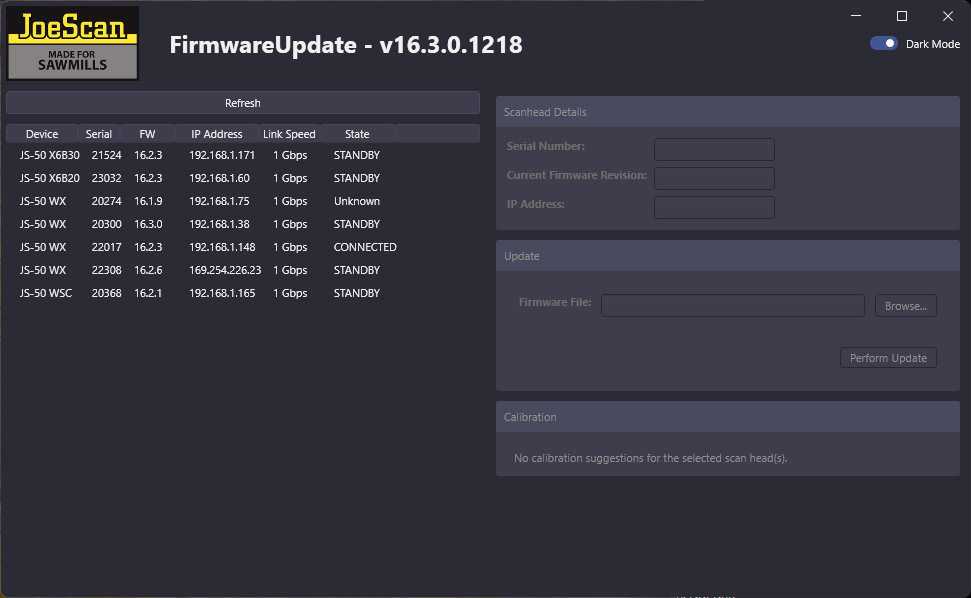Sort by the FW column header
The height and width of the screenshot is (598, 971).
pos(147,134)
